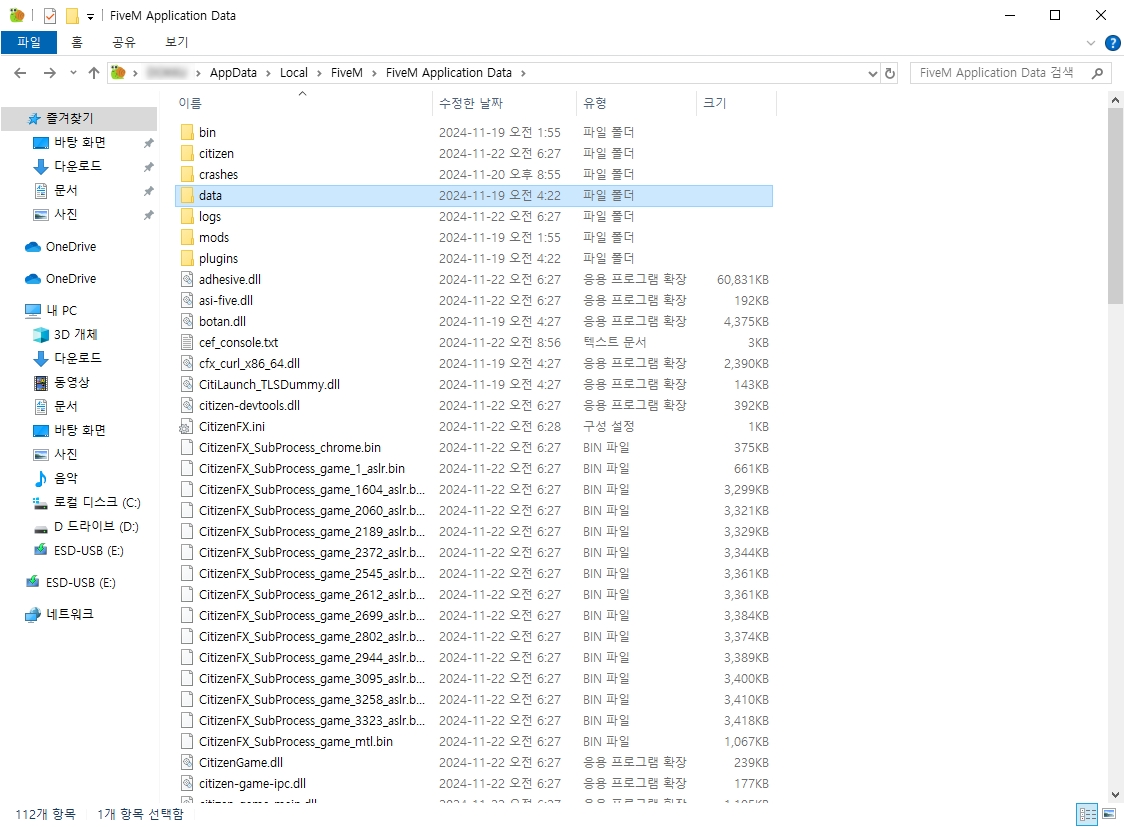Viewport: 1125px width, 827px height.
Task: Select the cef_console.txt file icon
Action: 186,343
